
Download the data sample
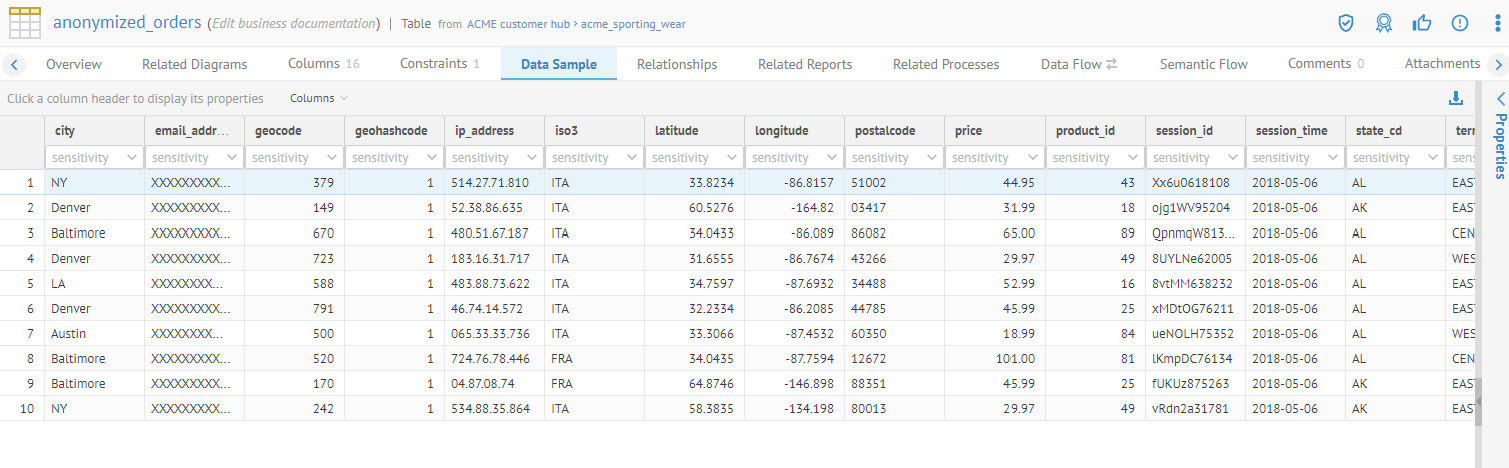click(x=1456, y=98)
